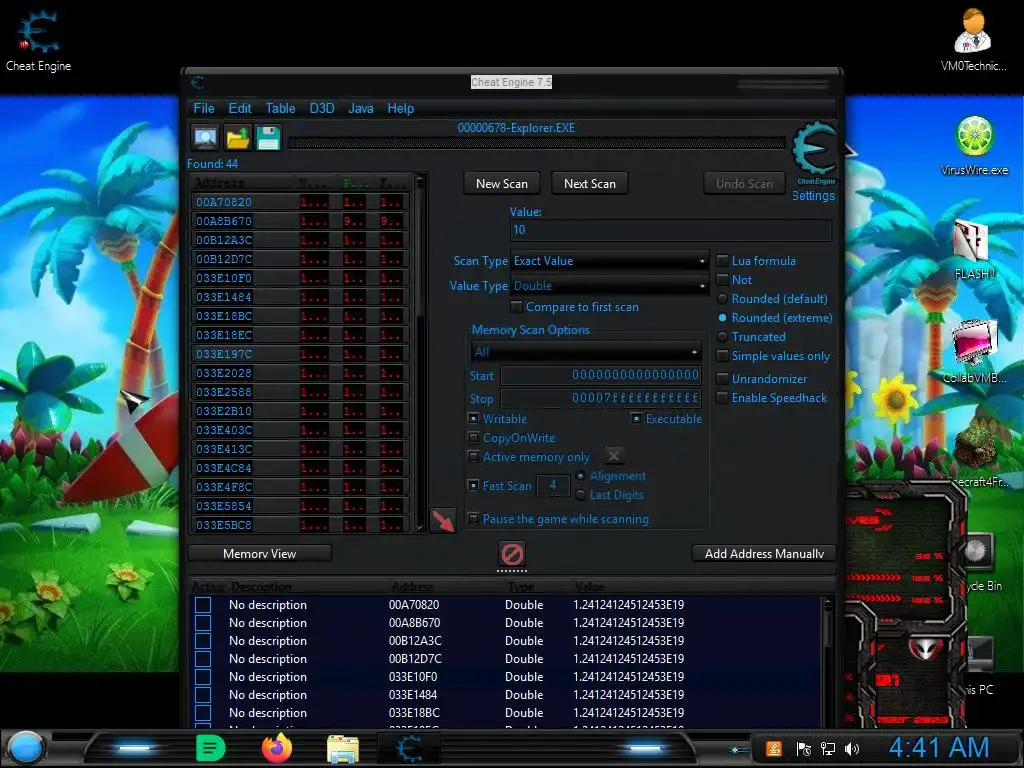Open the green notes app in taskbar
The width and height of the screenshot is (1024, 768).
[x=210, y=748]
